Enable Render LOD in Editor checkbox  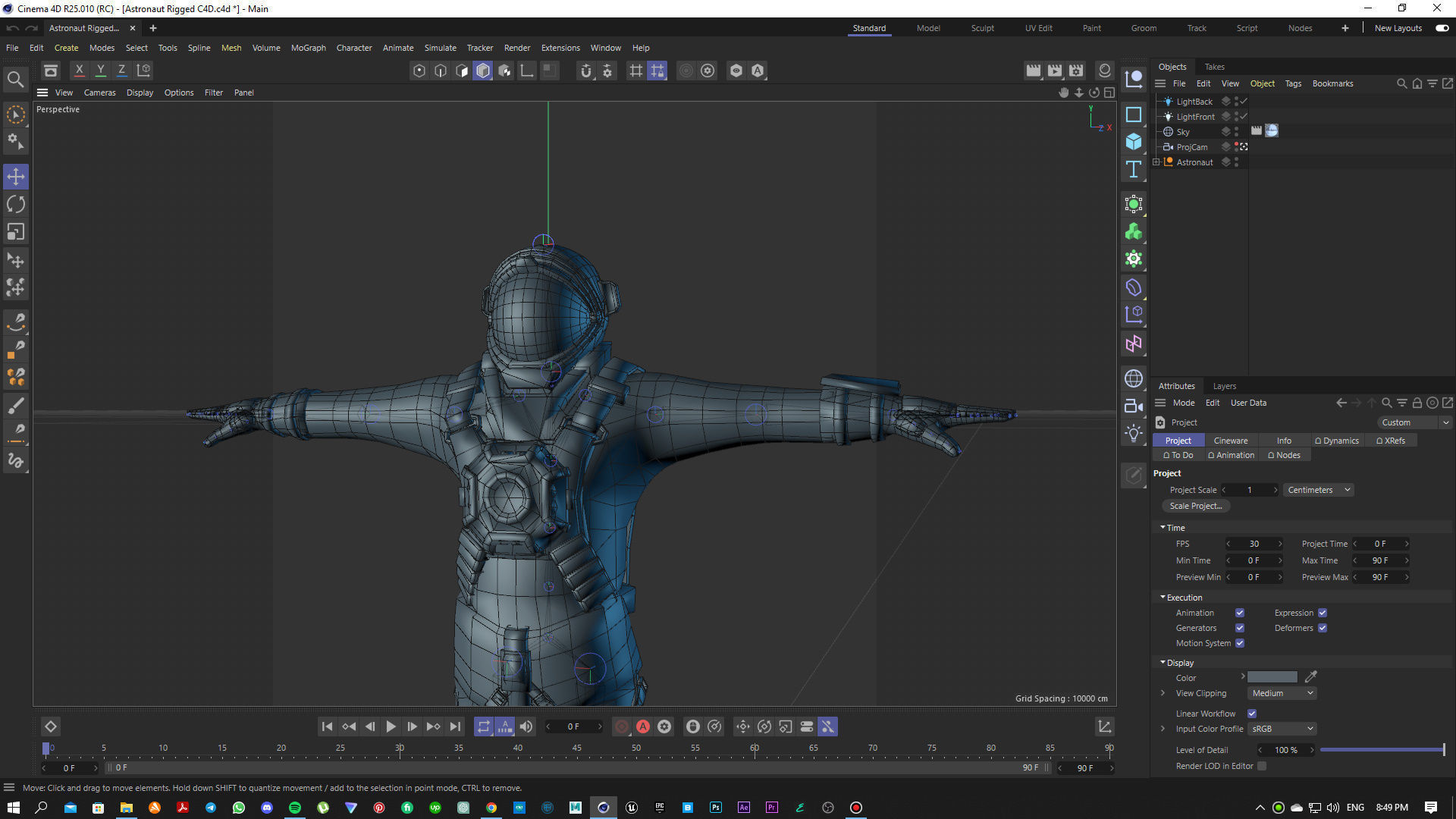coord(1262,766)
